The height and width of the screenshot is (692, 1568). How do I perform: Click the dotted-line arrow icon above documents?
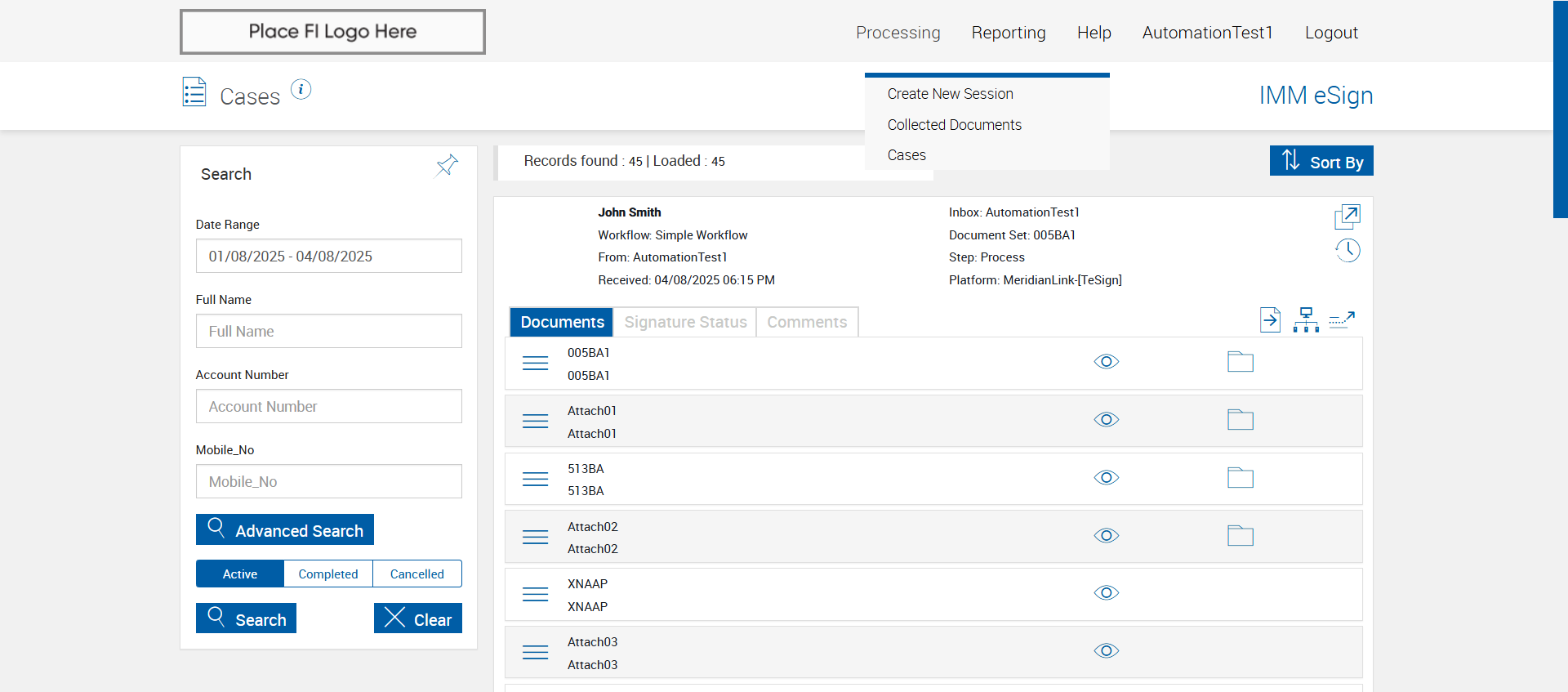(x=1342, y=319)
